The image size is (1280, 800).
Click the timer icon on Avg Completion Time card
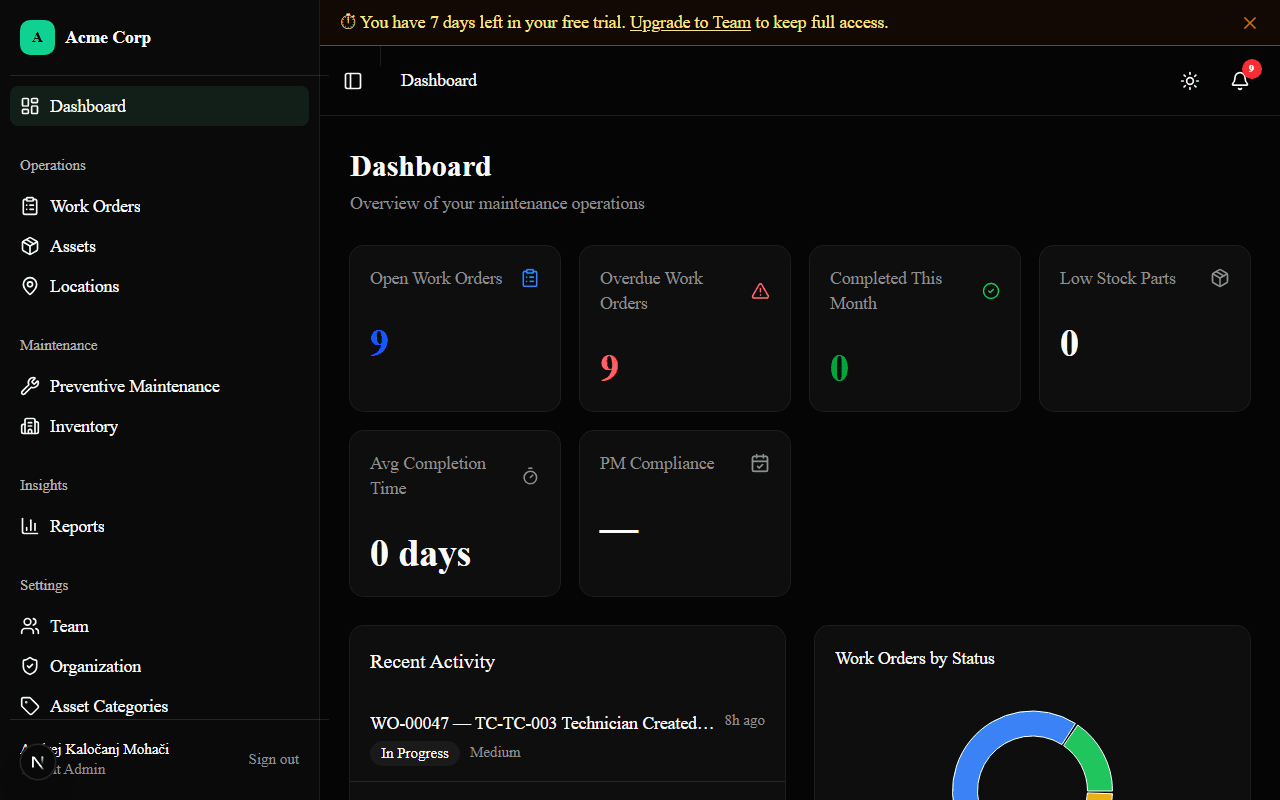(531, 477)
